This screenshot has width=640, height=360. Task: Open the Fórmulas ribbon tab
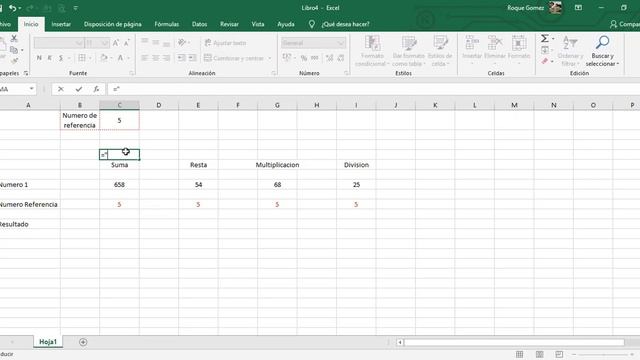167,24
